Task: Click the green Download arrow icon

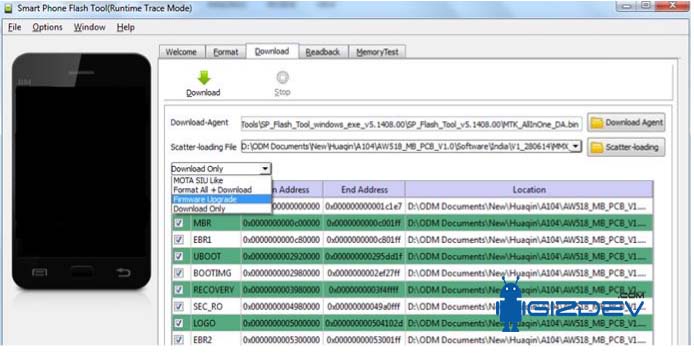Action: coord(204,78)
